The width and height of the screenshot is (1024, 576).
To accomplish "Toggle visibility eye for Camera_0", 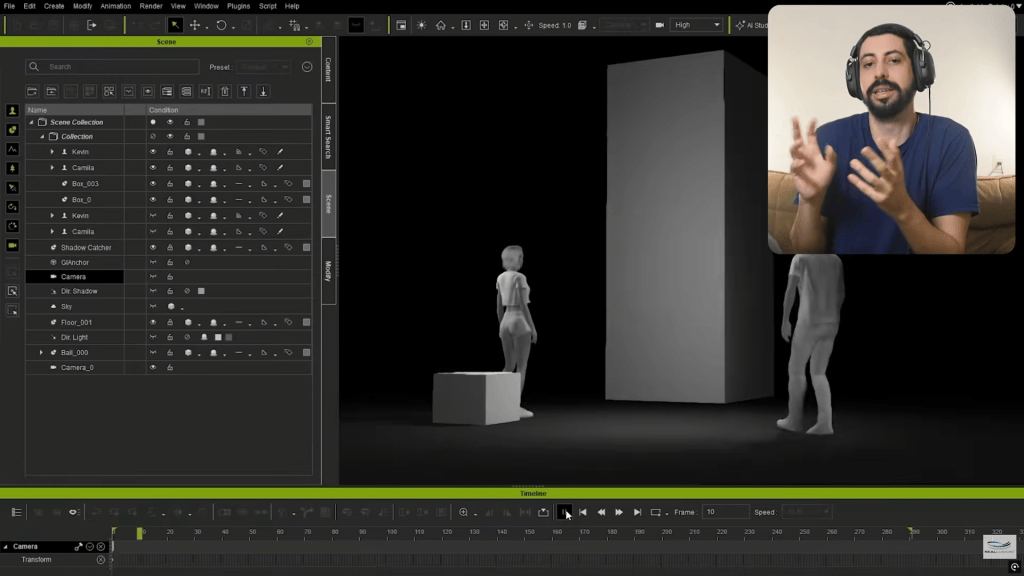I will 153,367.
